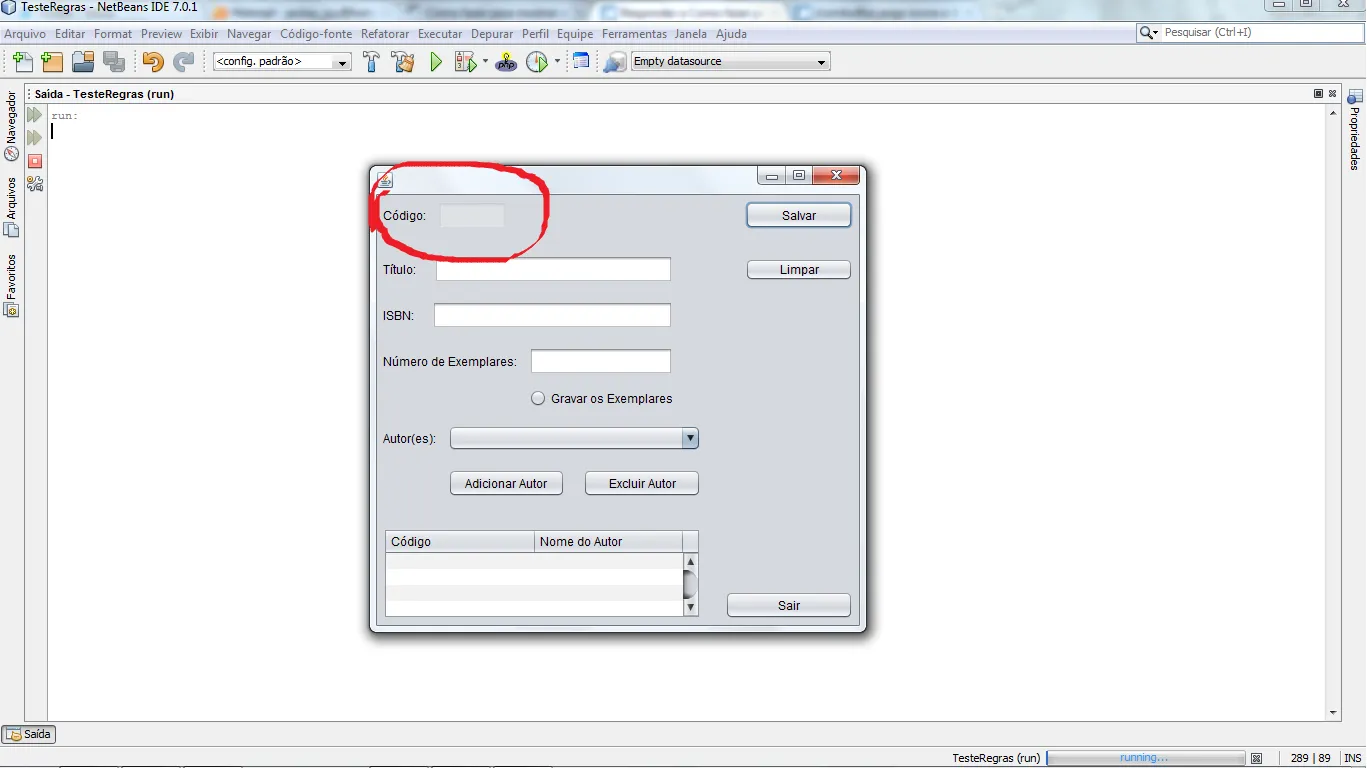Open the Arquivo menu
1367x768 pixels.
click(25, 34)
